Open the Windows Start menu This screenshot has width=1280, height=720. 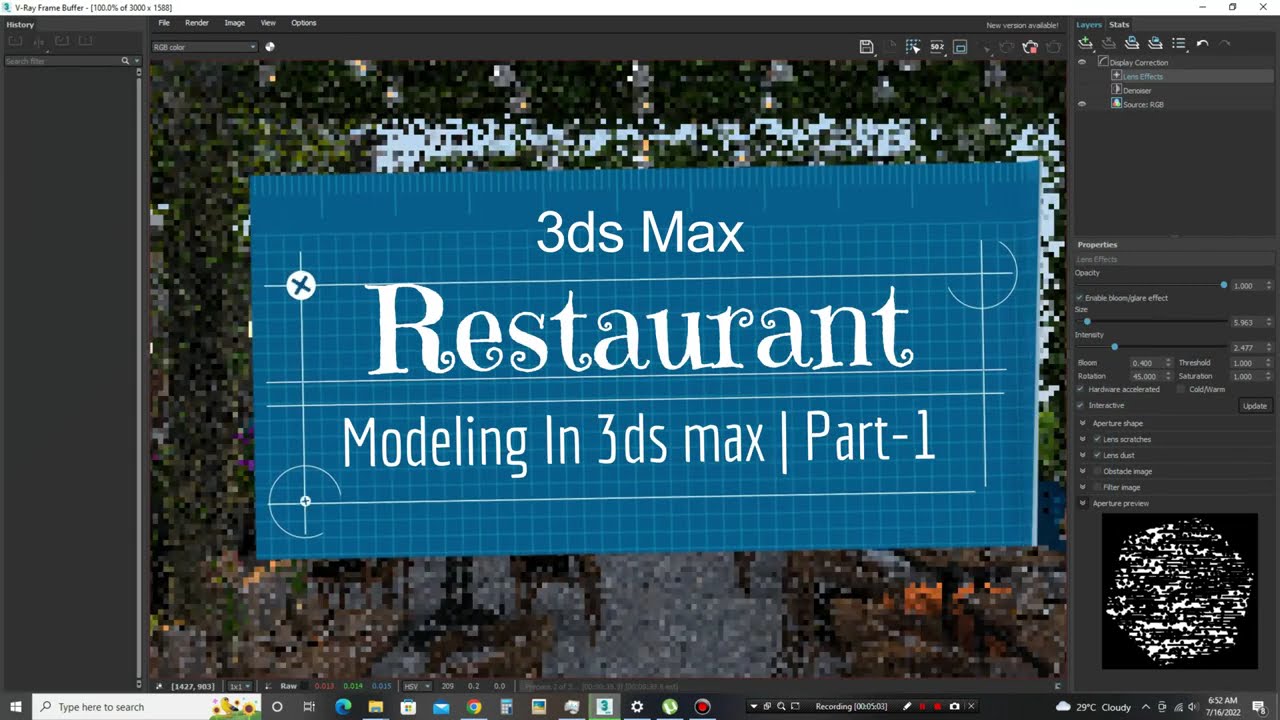tap(15, 707)
